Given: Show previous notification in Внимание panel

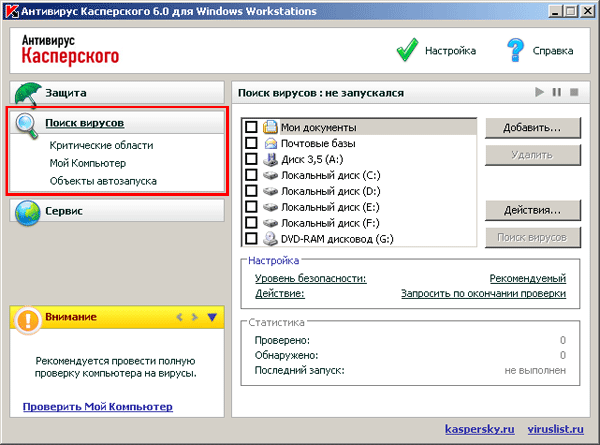Looking at the screenshot, I should tap(179, 317).
